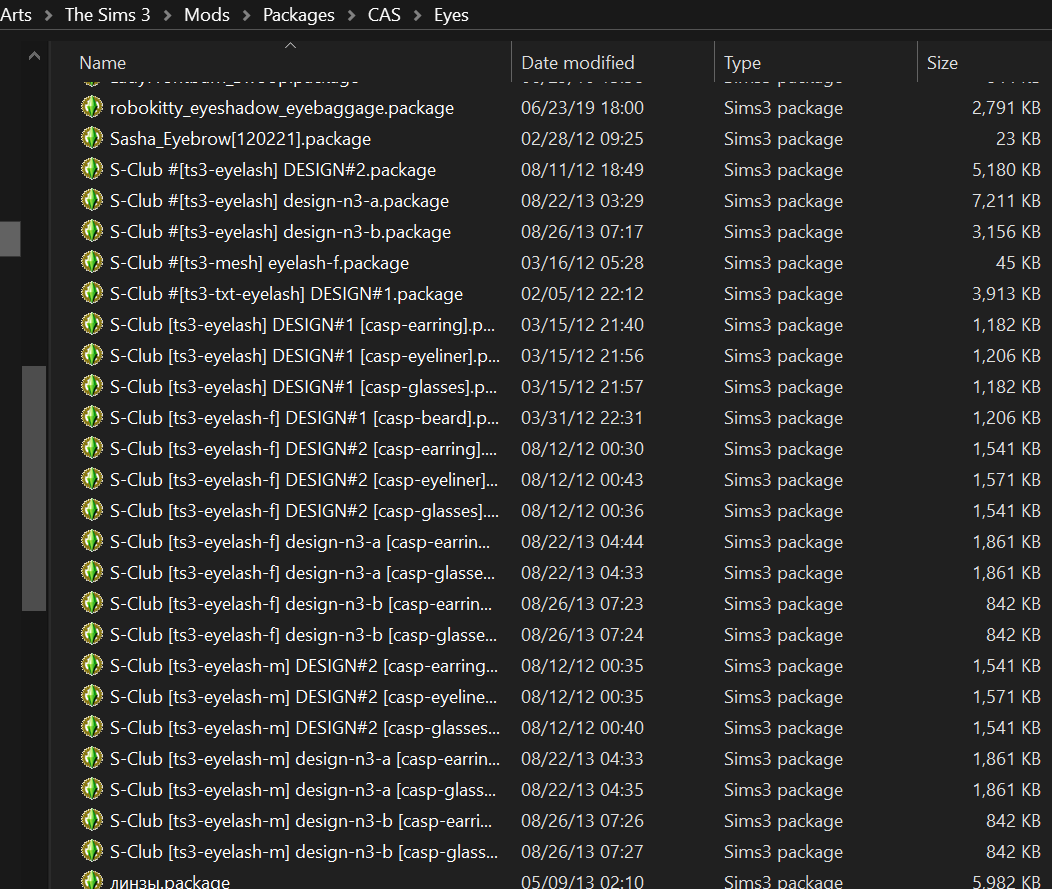The image size is (1052, 889).
Task: Click icon of eyelash DESIGN#1 casp-earring file
Action: [x=92, y=324]
